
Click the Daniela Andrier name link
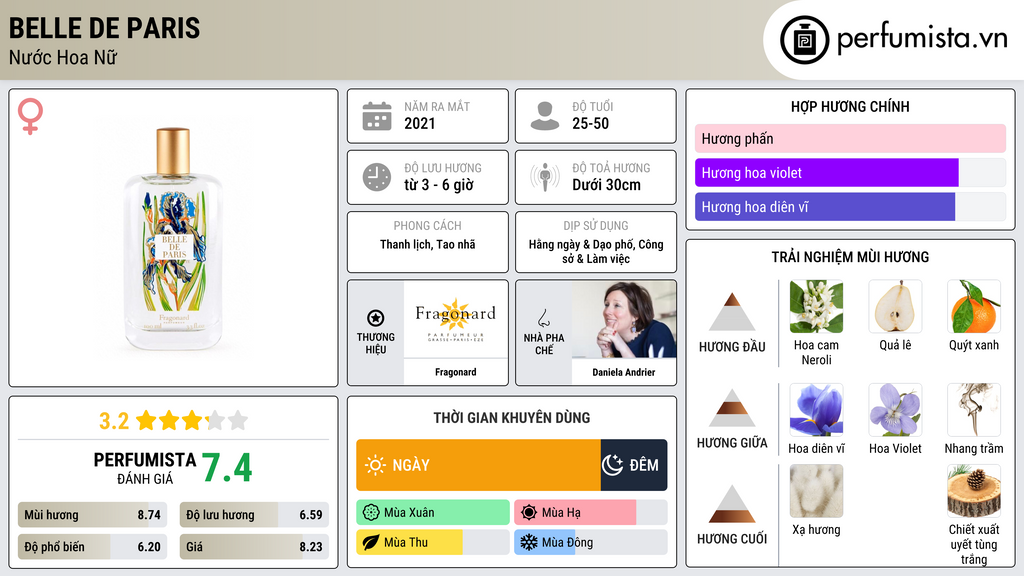coord(624,372)
